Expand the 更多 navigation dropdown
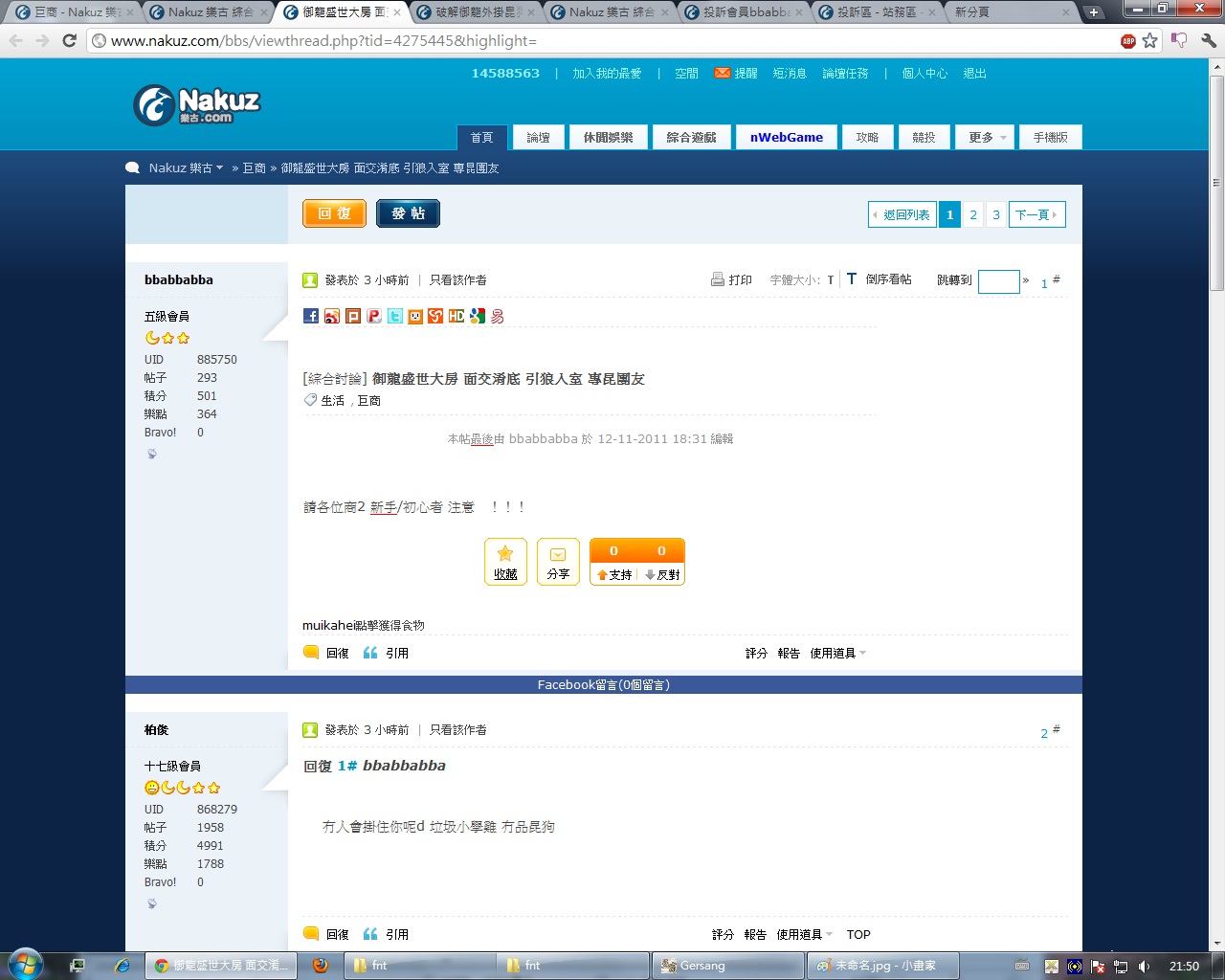This screenshot has width=1225, height=980. (x=985, y=138)
